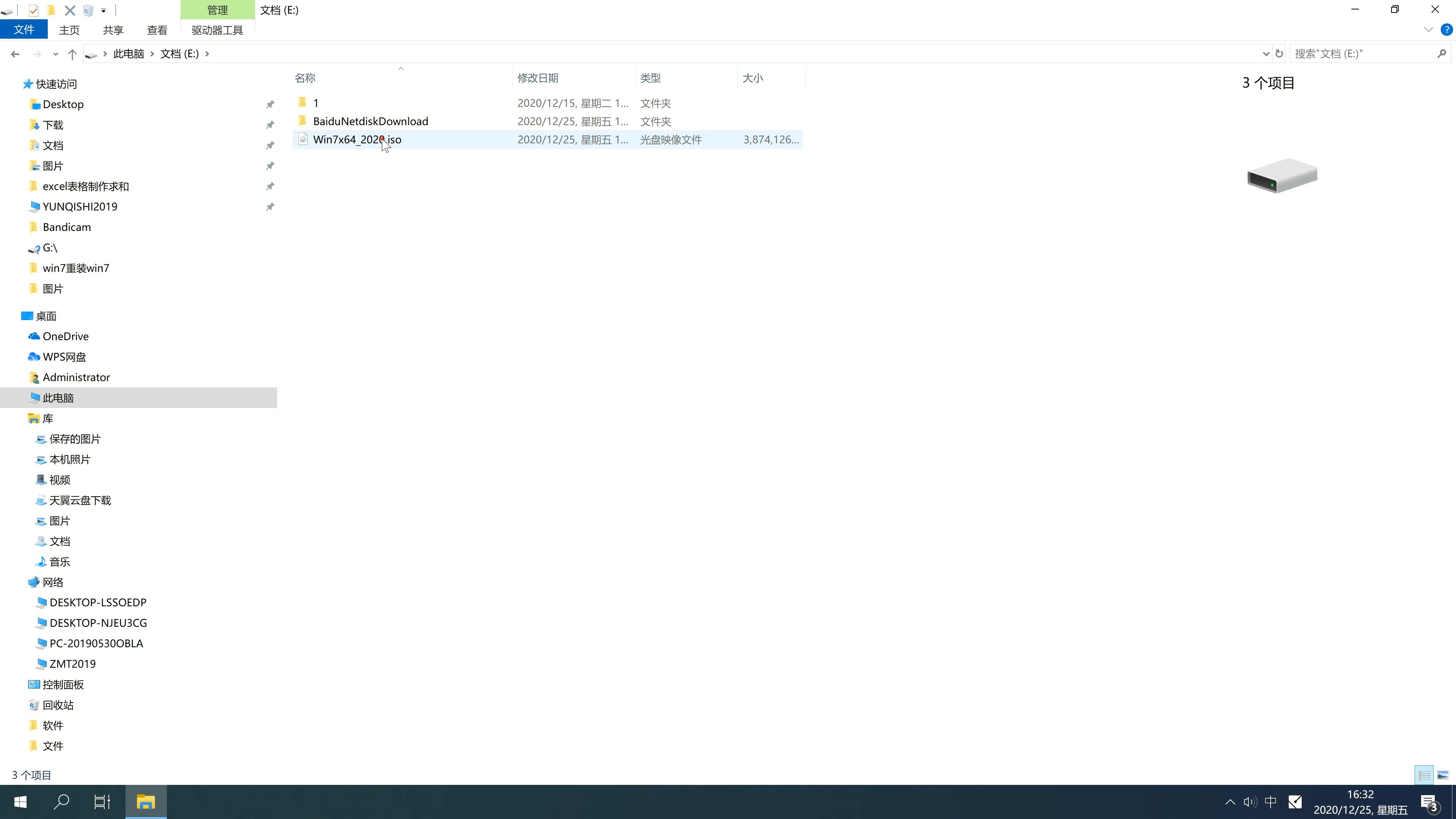Expand the 库 (Libraries) tree item
Viewport: 1456px width, 819px height.
(x=17, y=418)
